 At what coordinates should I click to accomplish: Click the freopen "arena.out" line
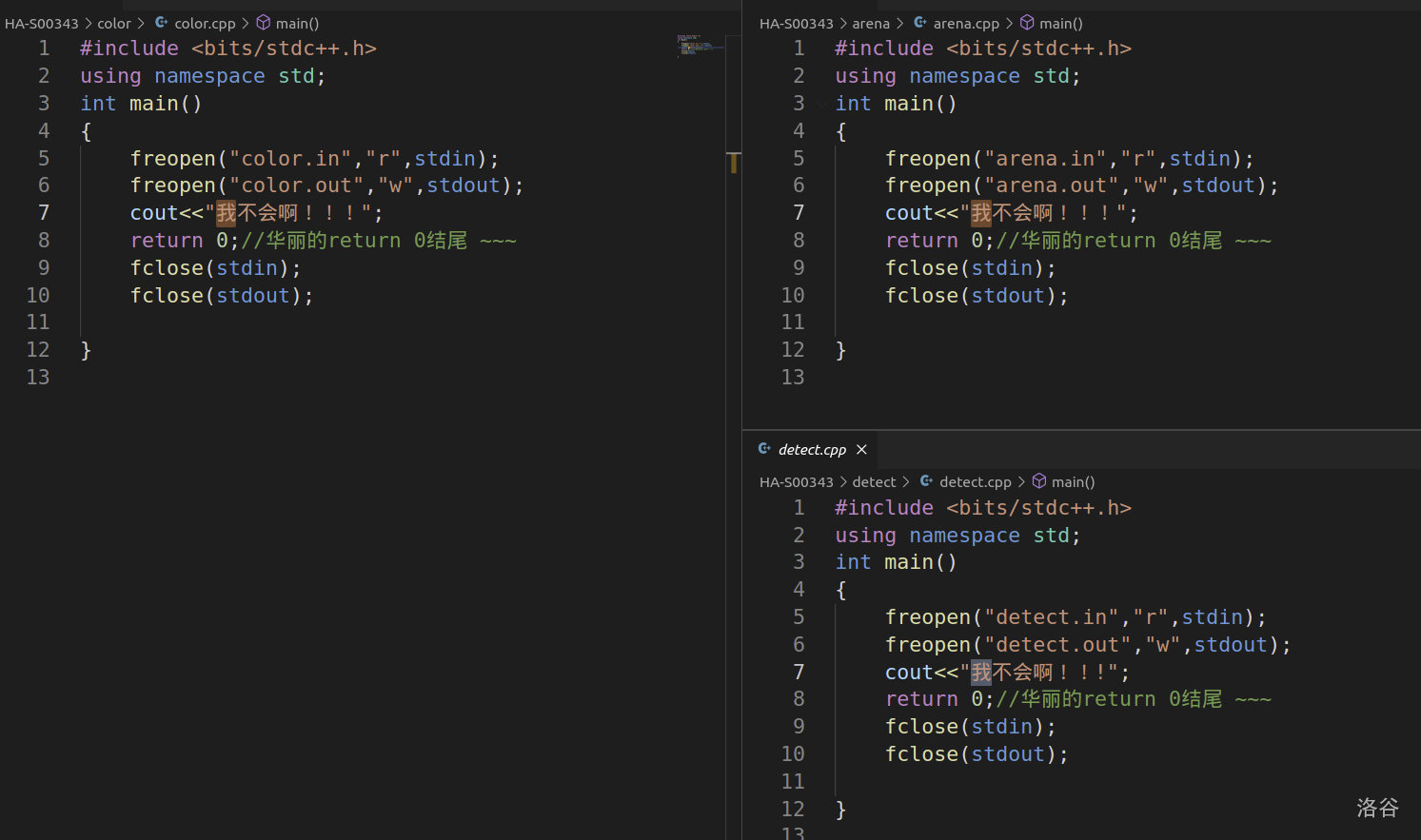1082,186
